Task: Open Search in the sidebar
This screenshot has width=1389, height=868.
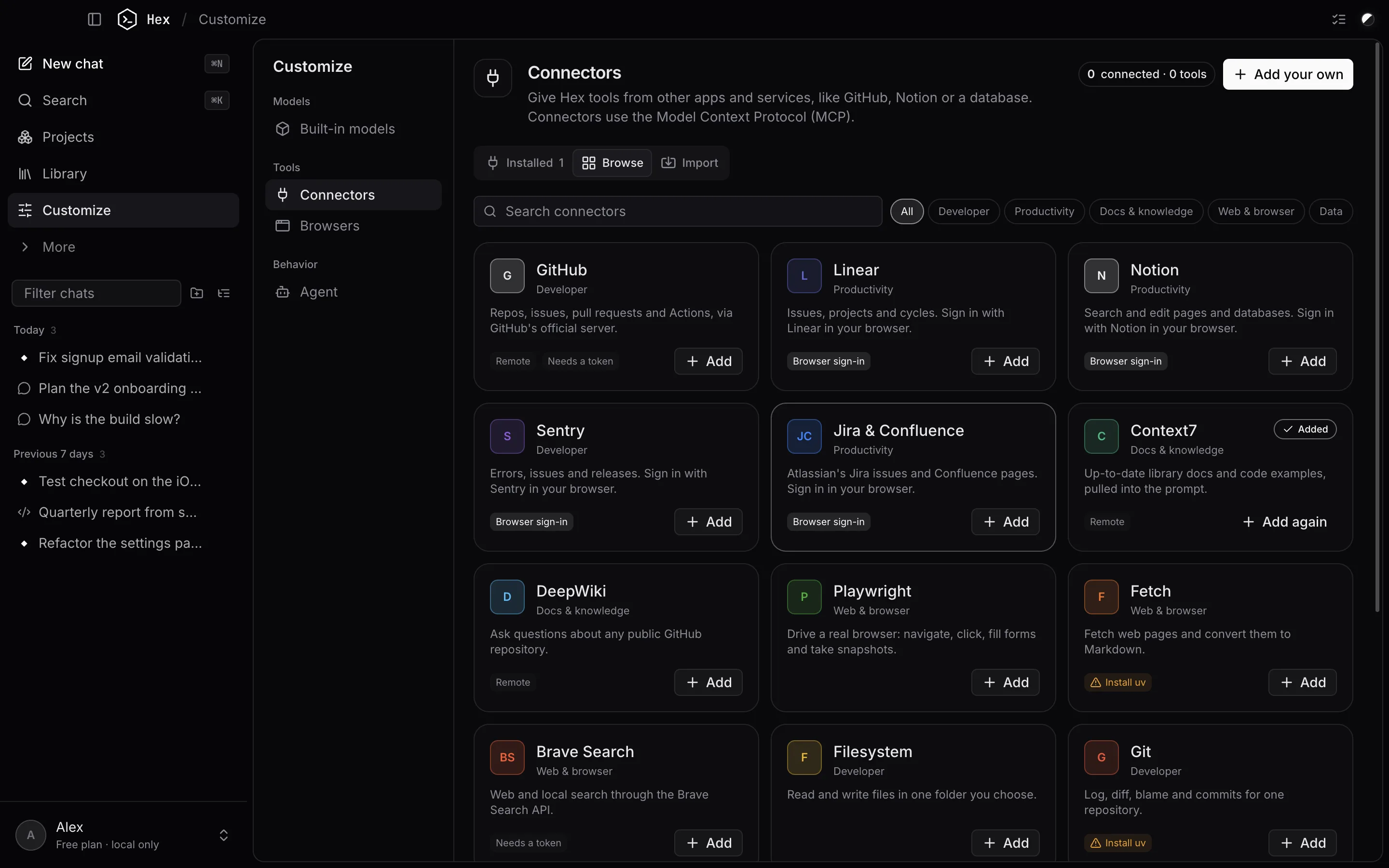Action: click(x=123, y=100)
